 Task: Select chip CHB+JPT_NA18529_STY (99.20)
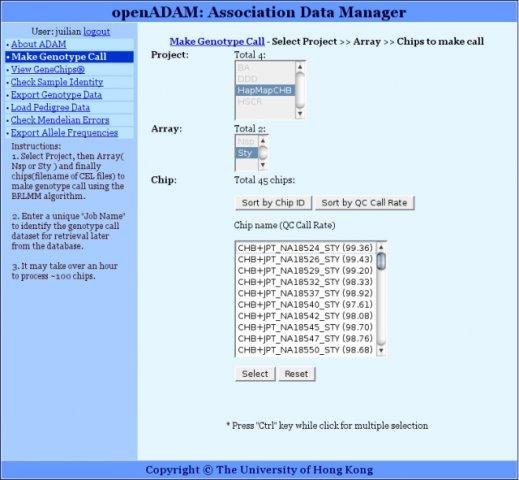coord(305,271)
